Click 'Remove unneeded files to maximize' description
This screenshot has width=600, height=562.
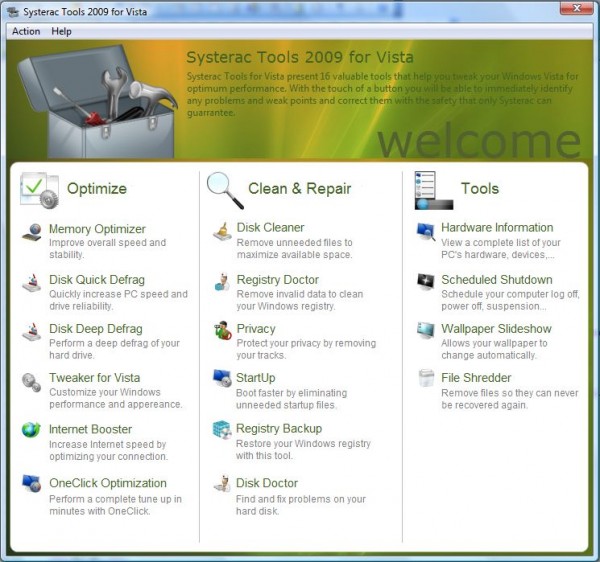click(295, 249)
